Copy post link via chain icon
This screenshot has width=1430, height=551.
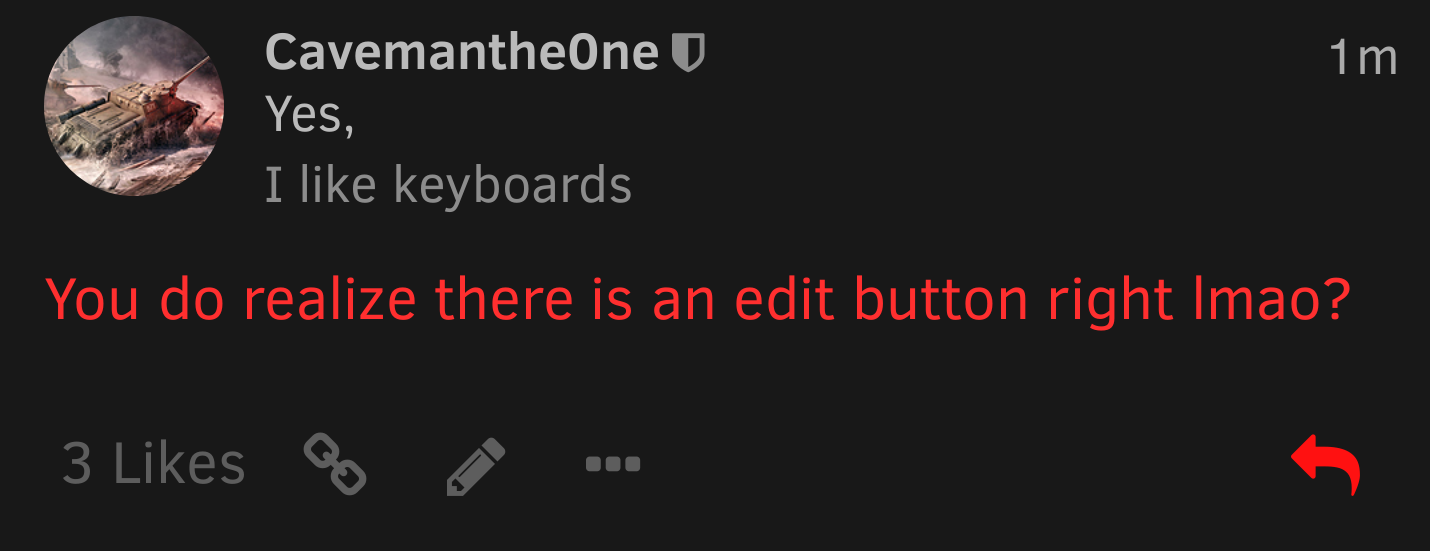click(335, 464)
